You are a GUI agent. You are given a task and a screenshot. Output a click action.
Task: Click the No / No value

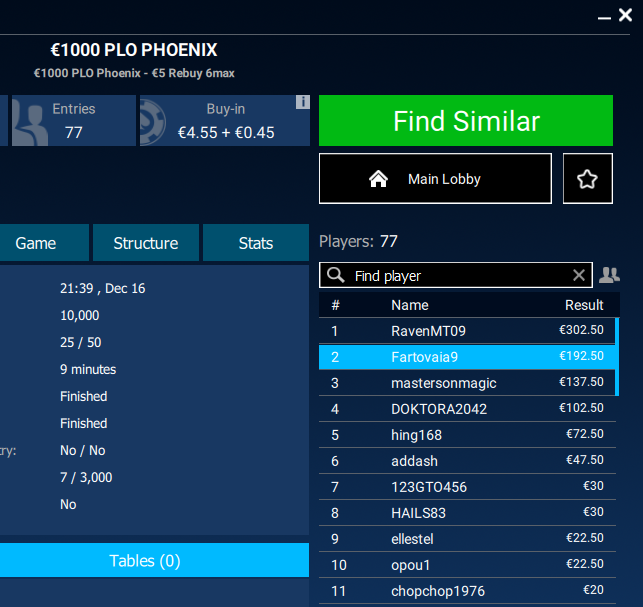point(83,450)
